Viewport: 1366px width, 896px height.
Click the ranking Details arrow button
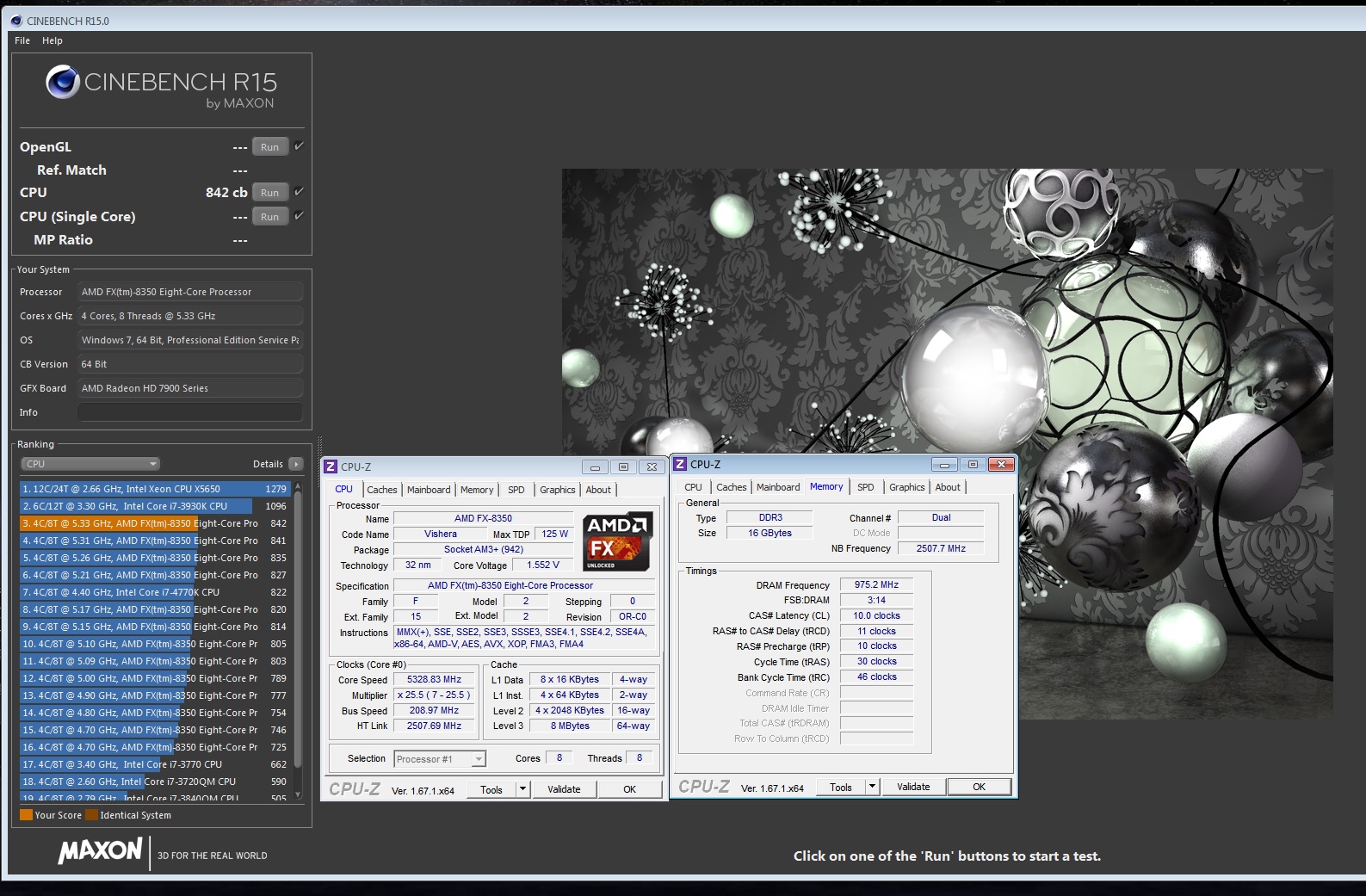[x=296, y=464]
